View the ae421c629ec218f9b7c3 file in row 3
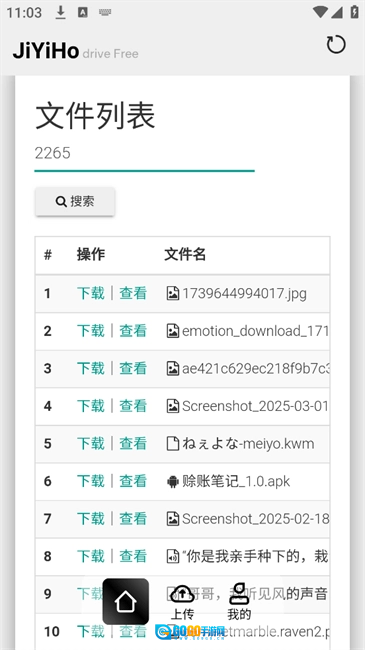This screenshot has width=365, height=650. pos(133,368)
